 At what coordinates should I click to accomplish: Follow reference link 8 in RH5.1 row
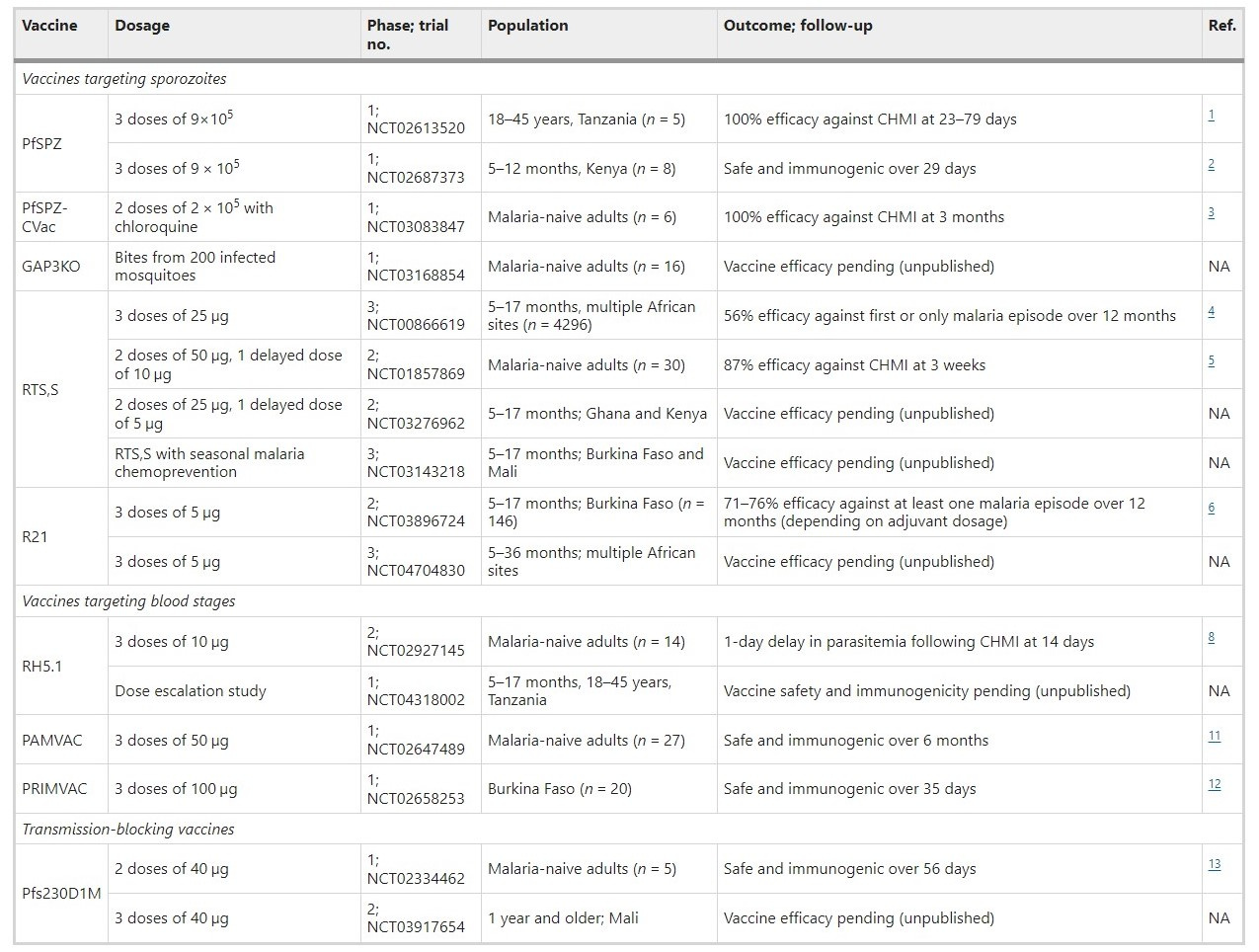point(1212,637)
